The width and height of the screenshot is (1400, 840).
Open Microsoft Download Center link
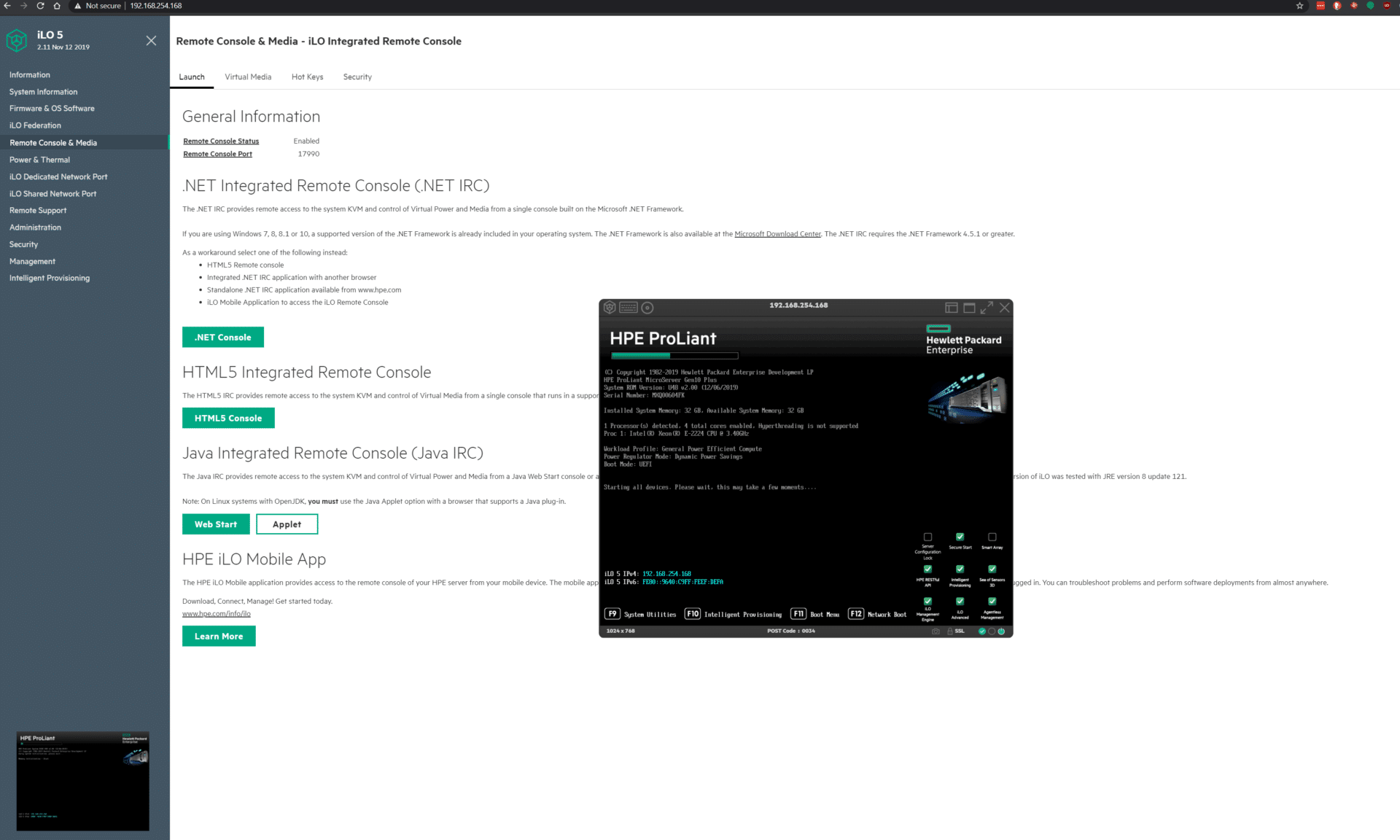pyautogui.click(x=777, y=234)
